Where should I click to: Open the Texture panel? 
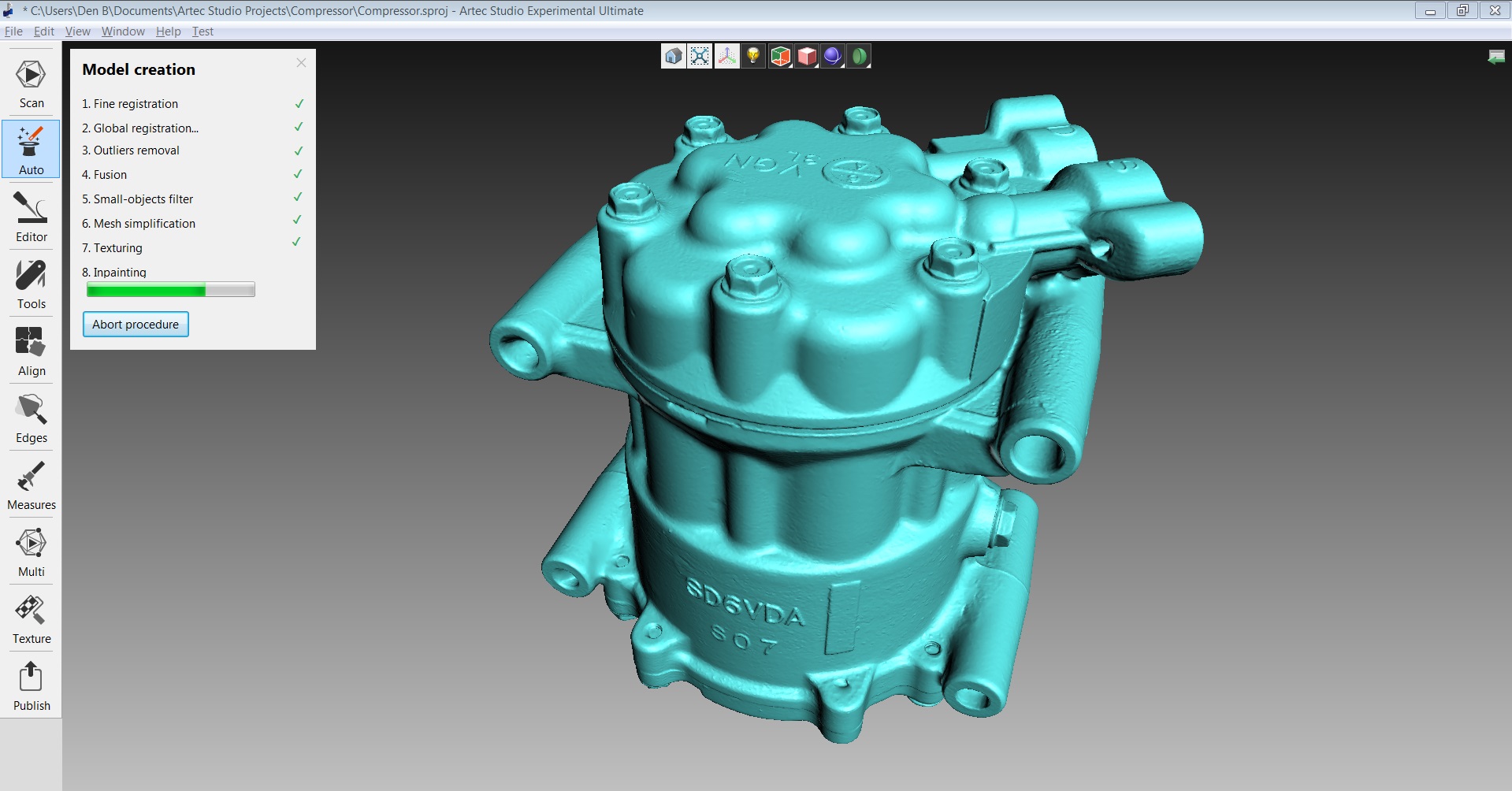(32, 619)
